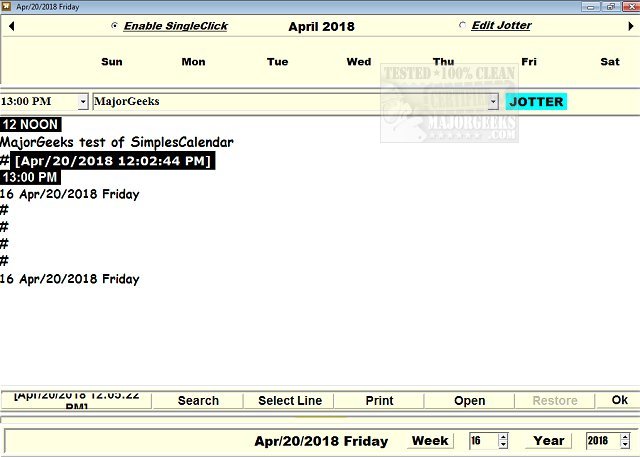Click the year field showing 2018
Screen dimensions: 640x457
coord(603,441)
